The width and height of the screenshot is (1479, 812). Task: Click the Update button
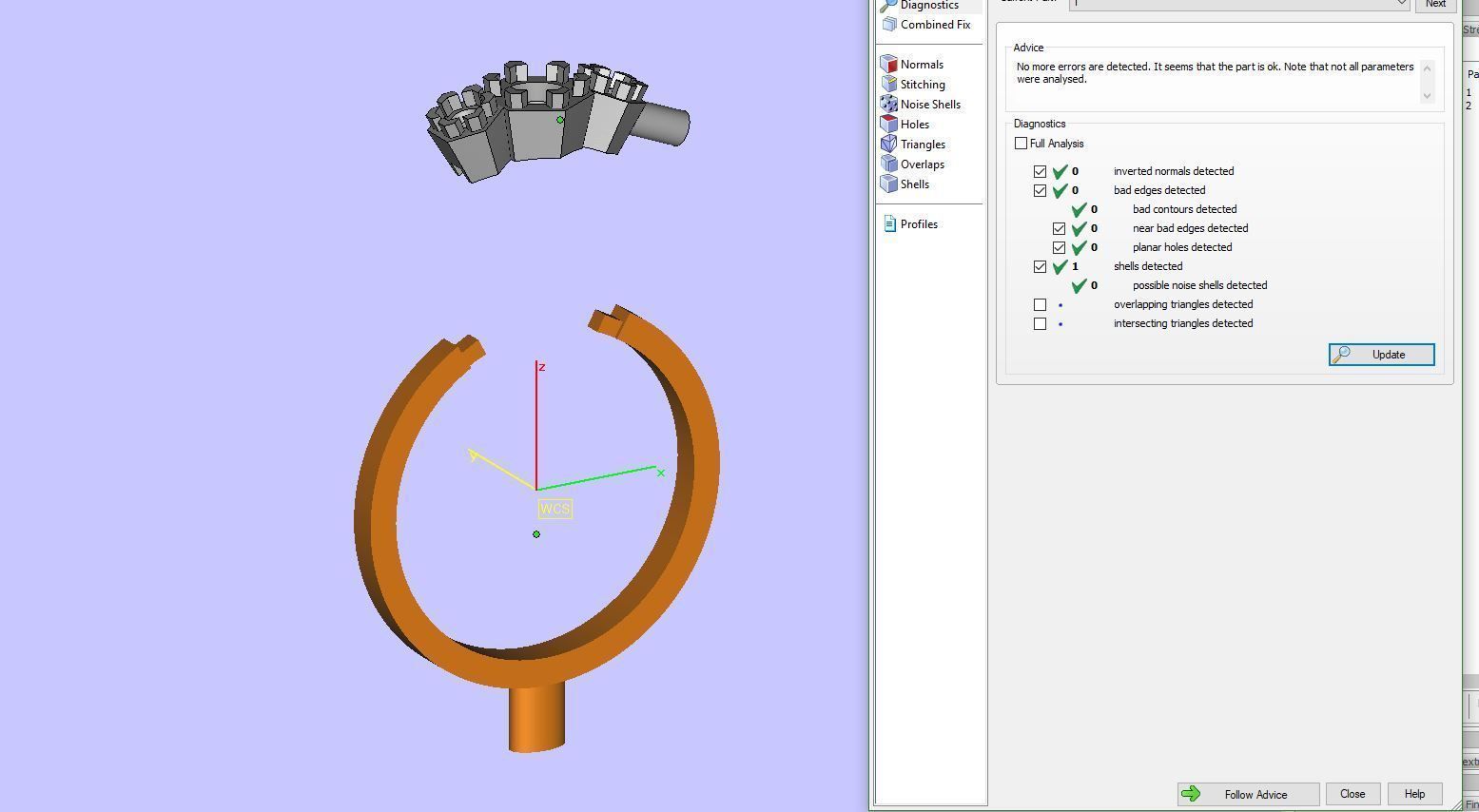(1381, 355)
